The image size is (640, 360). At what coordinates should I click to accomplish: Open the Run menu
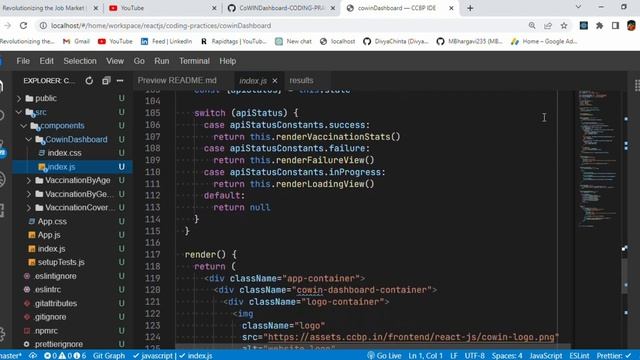point(161,61)
